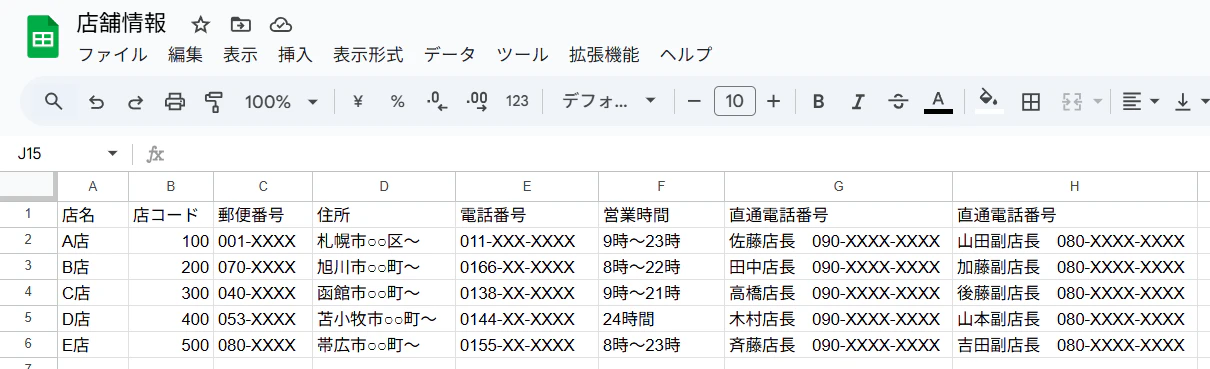Toggle italic formatting

coord(857,101)
